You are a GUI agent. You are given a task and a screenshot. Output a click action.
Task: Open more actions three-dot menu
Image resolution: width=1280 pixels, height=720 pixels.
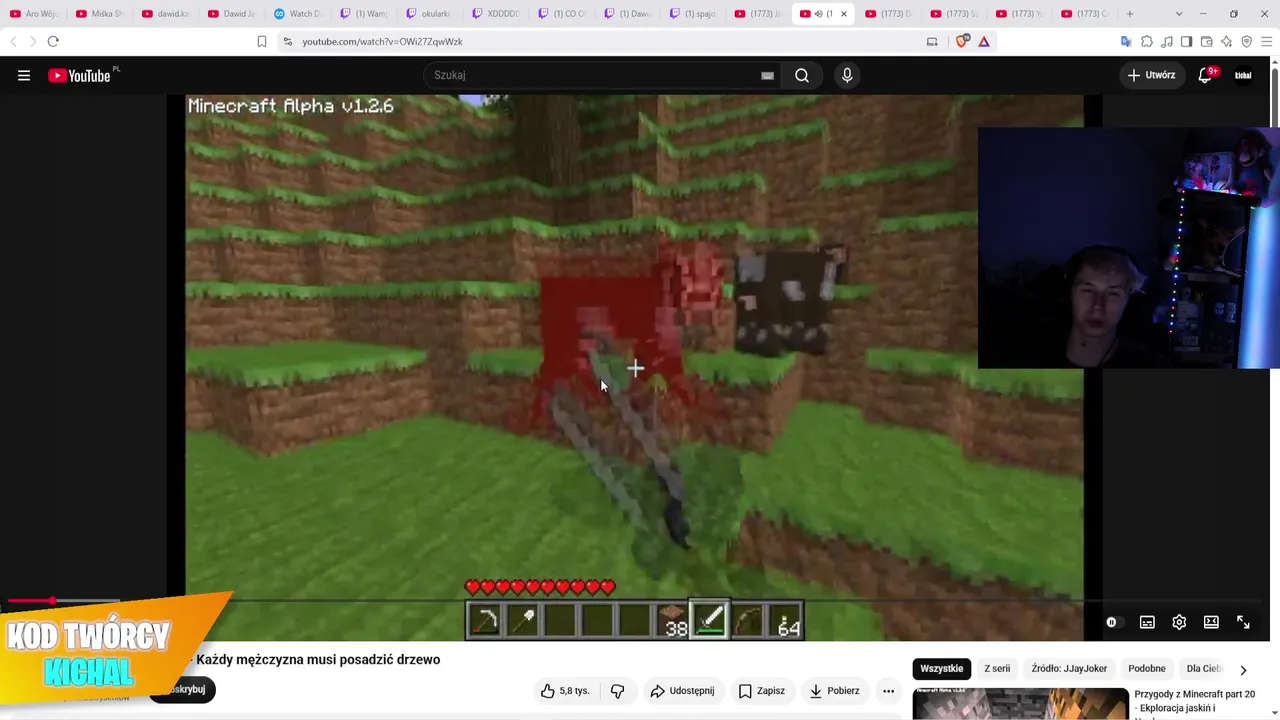tap(888, 691)
